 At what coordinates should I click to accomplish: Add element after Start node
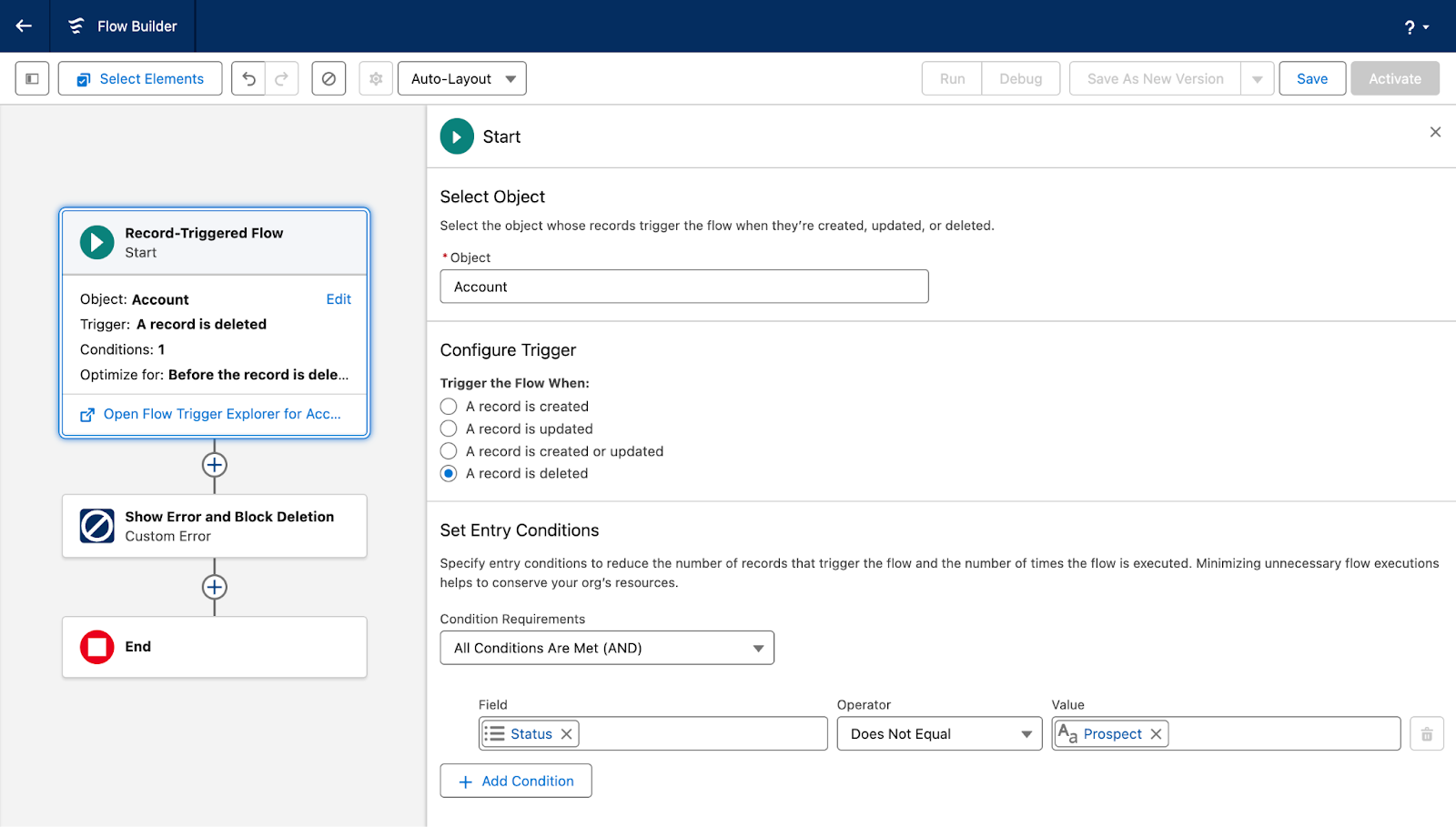click(x=215, y=465)
